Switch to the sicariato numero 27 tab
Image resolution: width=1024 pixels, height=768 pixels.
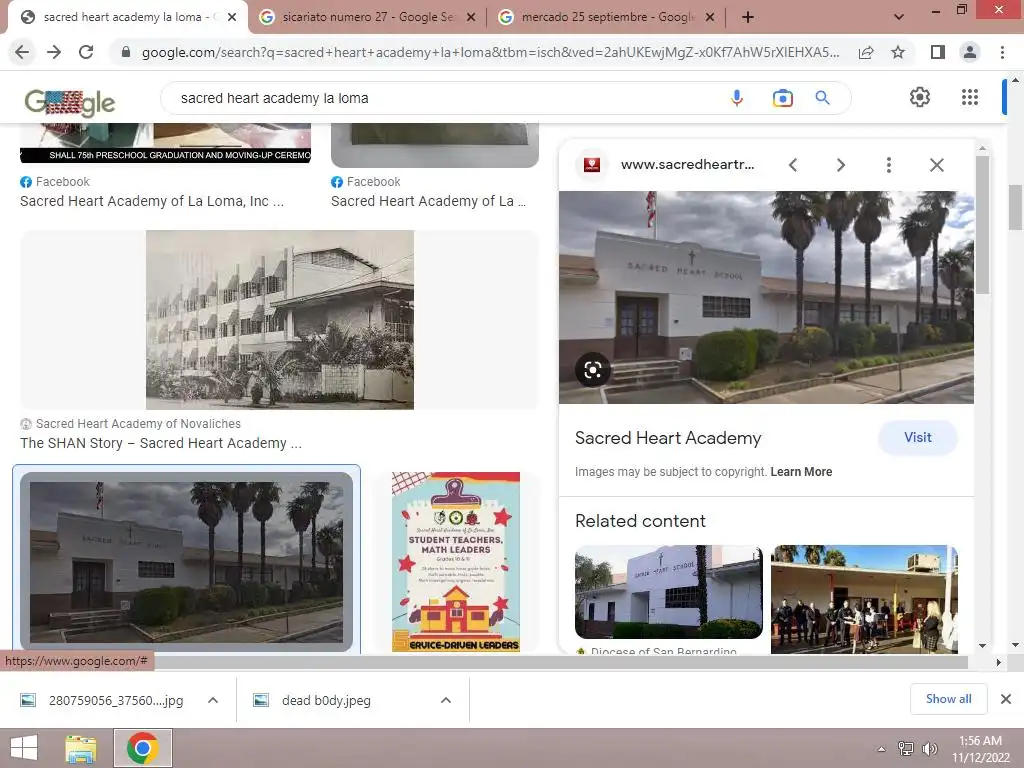pos(367,18)
